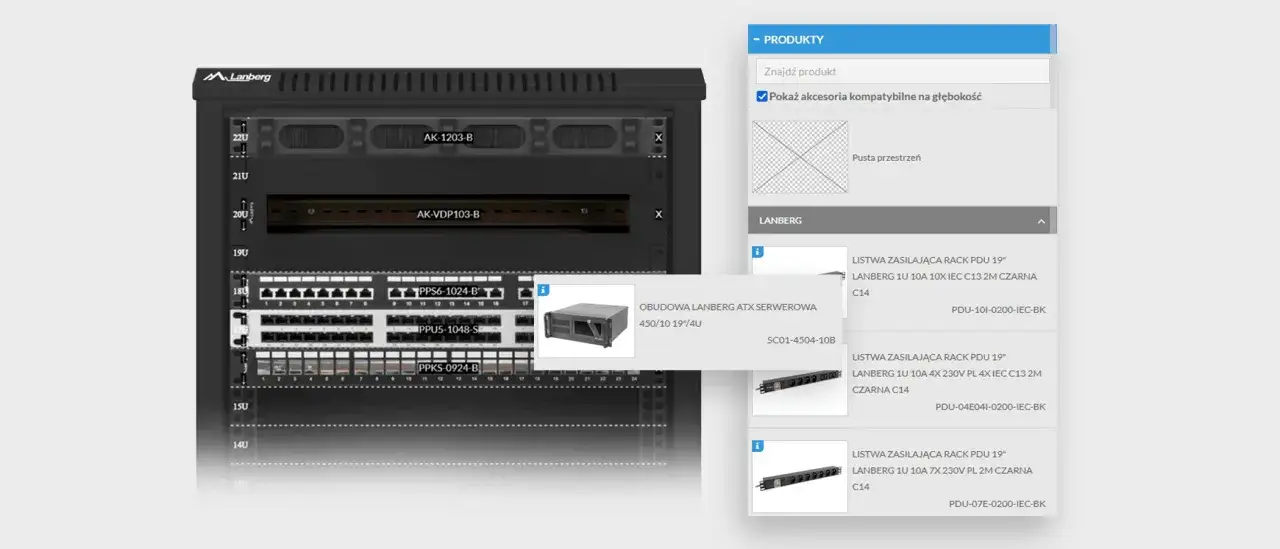1280x549 pixels.
Task: Click the AK-VDP103-B panel in rack
Action: click(448, 214)
